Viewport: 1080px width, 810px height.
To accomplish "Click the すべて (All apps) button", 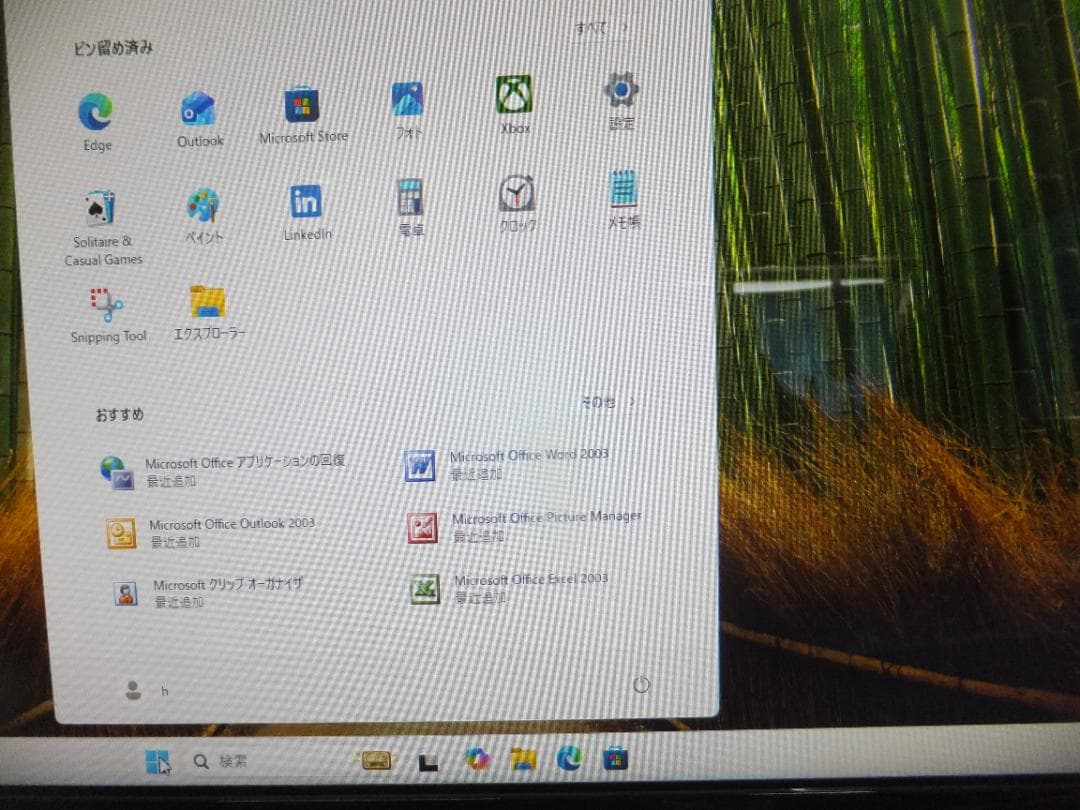I will point(601,28).
